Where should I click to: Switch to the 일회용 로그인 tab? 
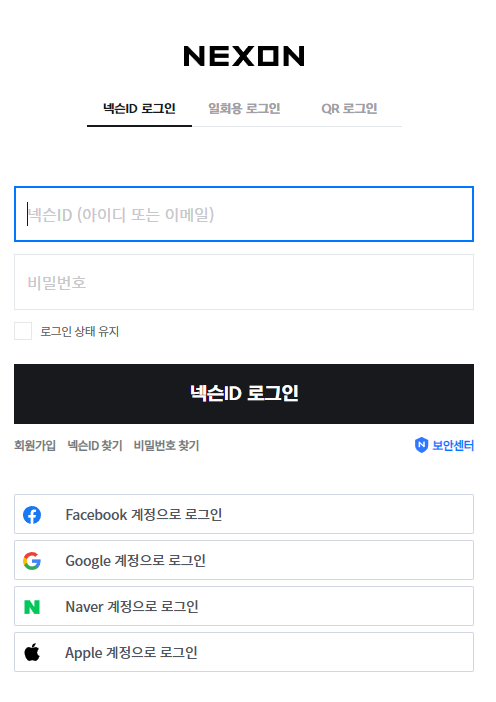pyautogui.click(x=244, y=109)
